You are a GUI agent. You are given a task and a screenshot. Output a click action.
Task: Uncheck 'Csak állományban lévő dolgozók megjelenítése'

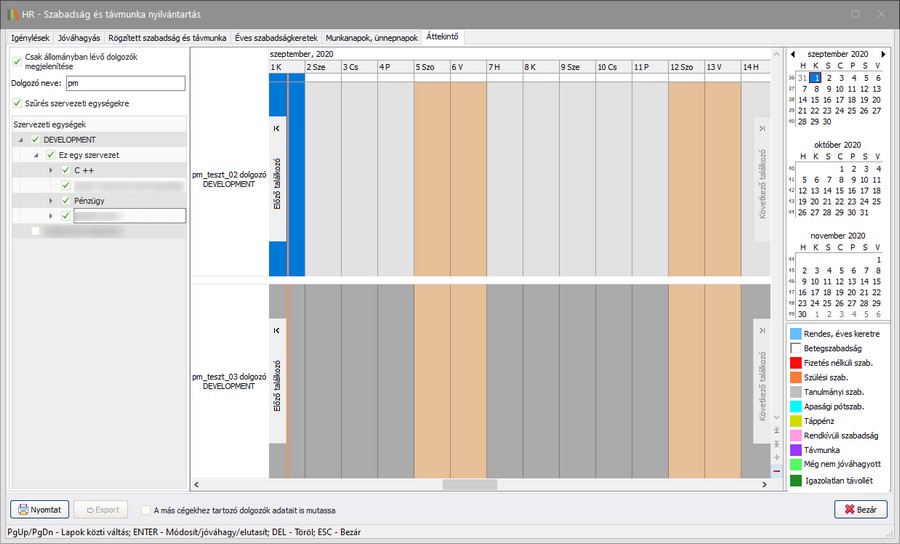16,60
